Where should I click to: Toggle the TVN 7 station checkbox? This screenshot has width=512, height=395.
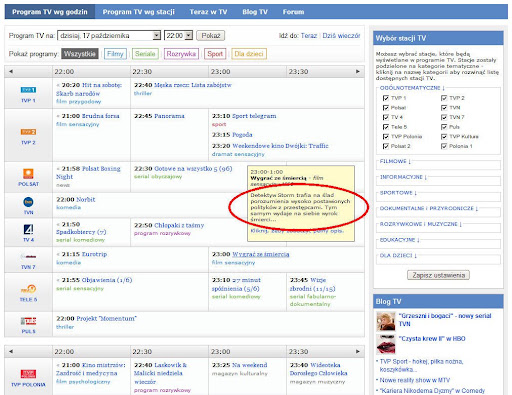tap(444, 117)
